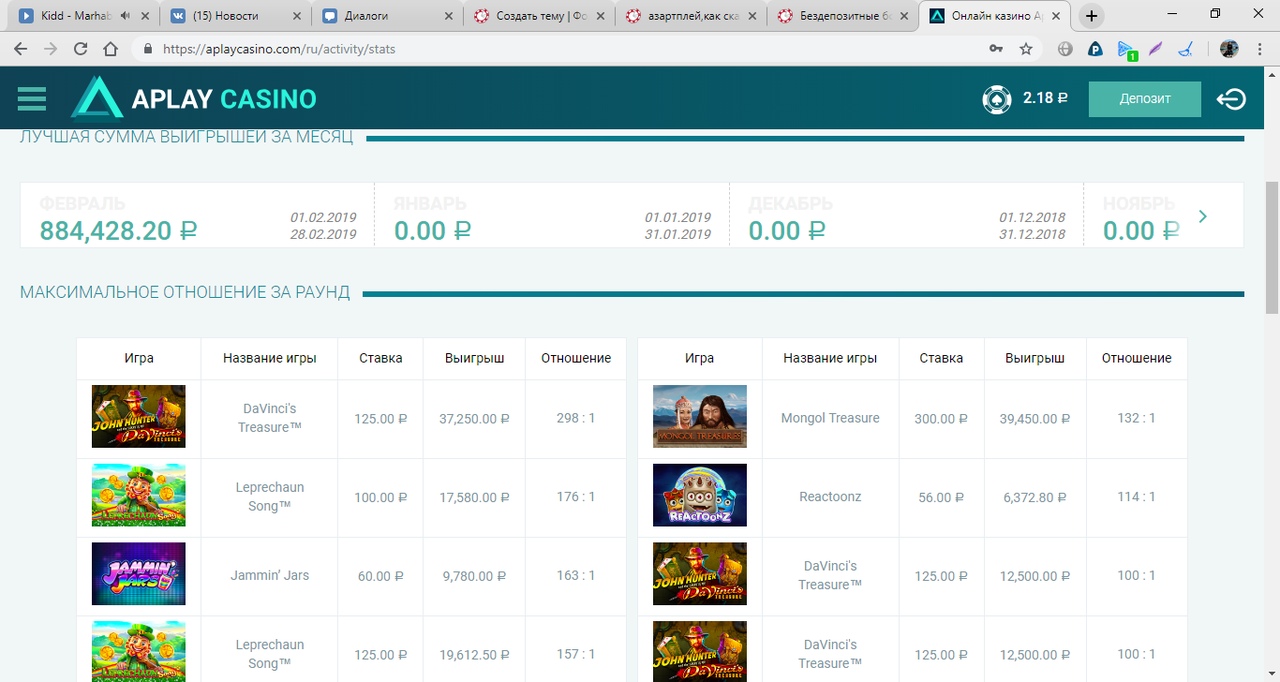Click the 132 : 1 ratio cell
The image size is (1280, 682).
click(1136, 418)
